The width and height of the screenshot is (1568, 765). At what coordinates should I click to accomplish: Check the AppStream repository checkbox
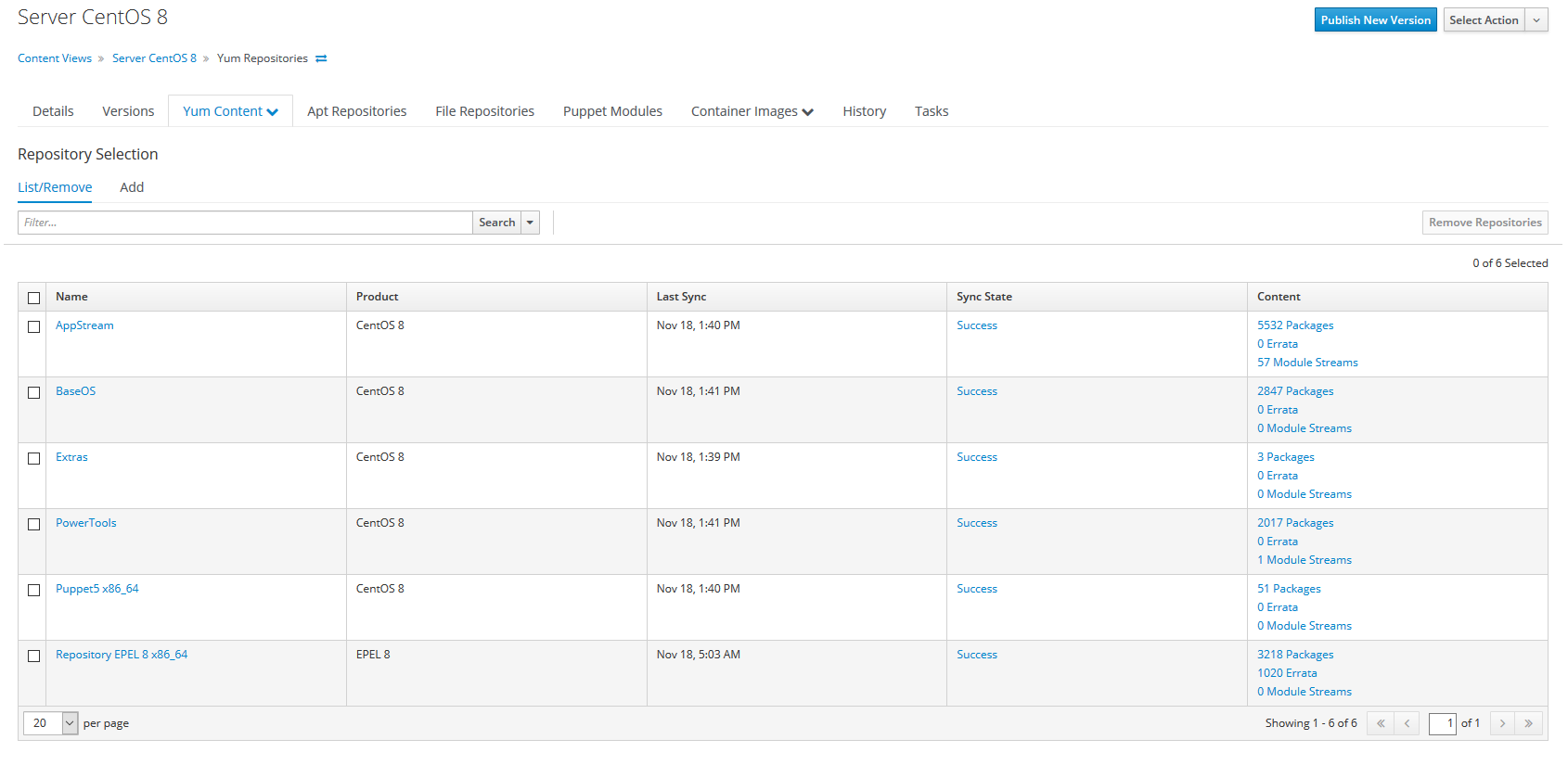[34, 326]
